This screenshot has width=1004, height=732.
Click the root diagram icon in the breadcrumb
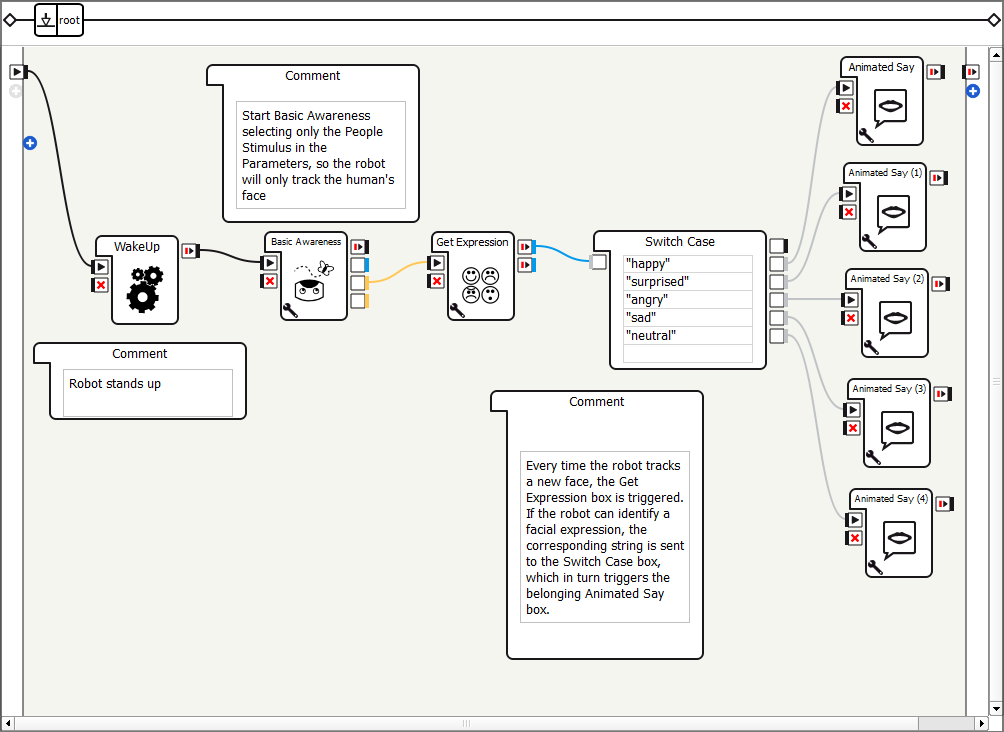tap(46, 20)
